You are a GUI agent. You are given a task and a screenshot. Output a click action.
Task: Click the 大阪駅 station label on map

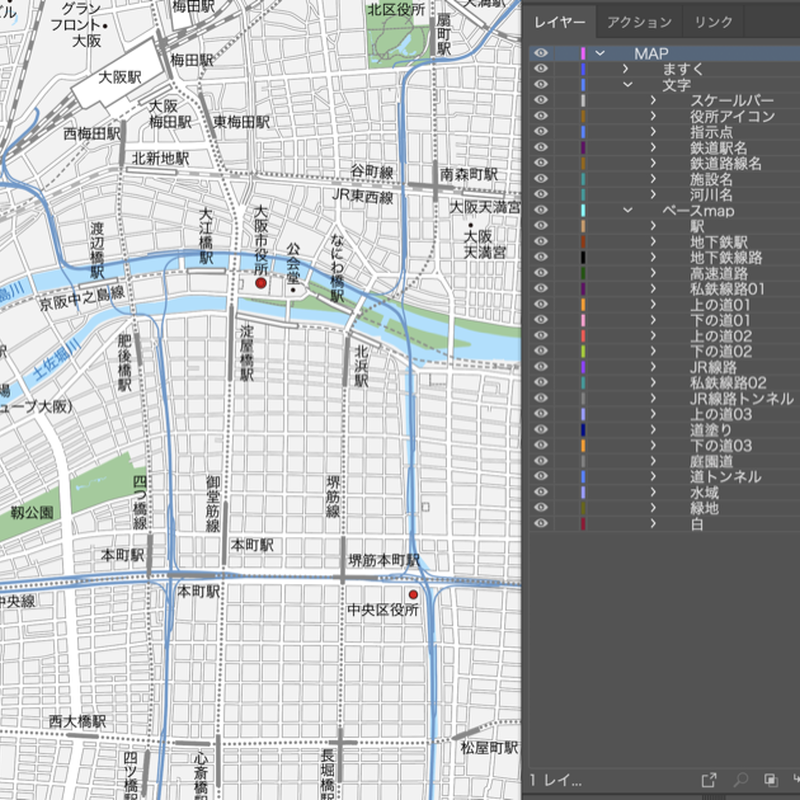point(121,78)
